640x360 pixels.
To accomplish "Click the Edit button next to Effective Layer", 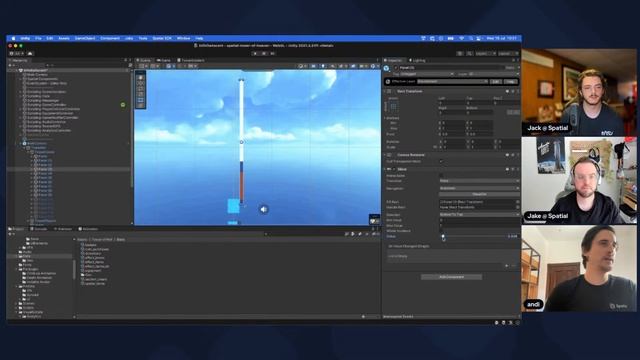I will click(x=495, y=82).
